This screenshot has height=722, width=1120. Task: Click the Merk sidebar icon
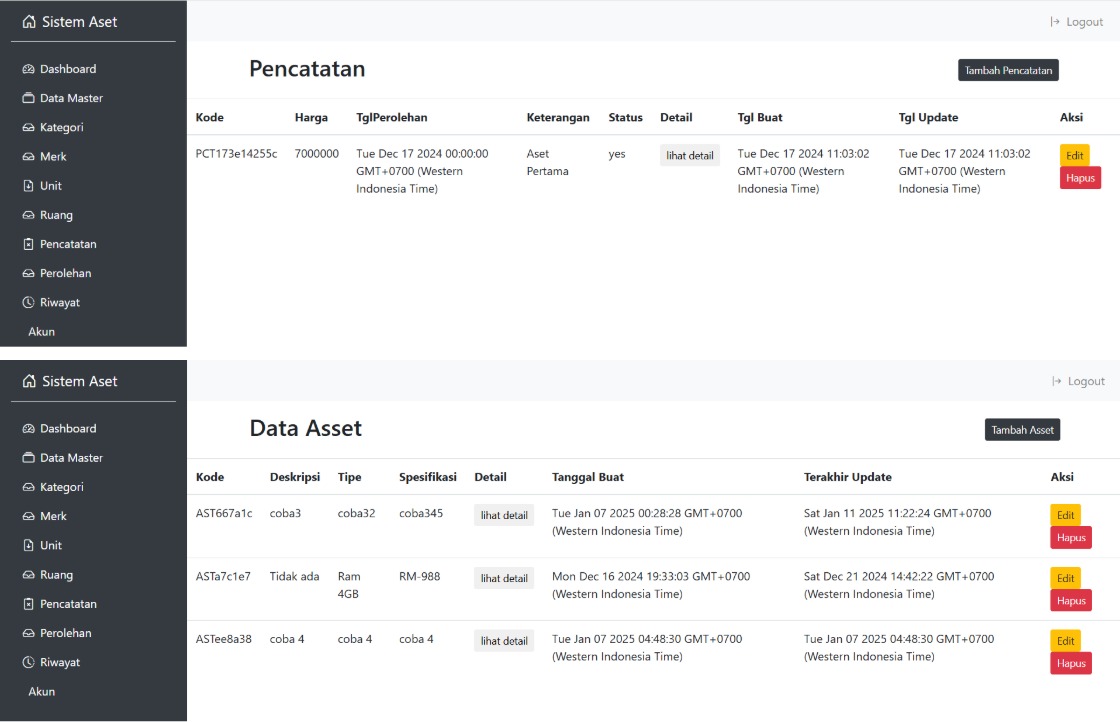(x=30, y=156)
